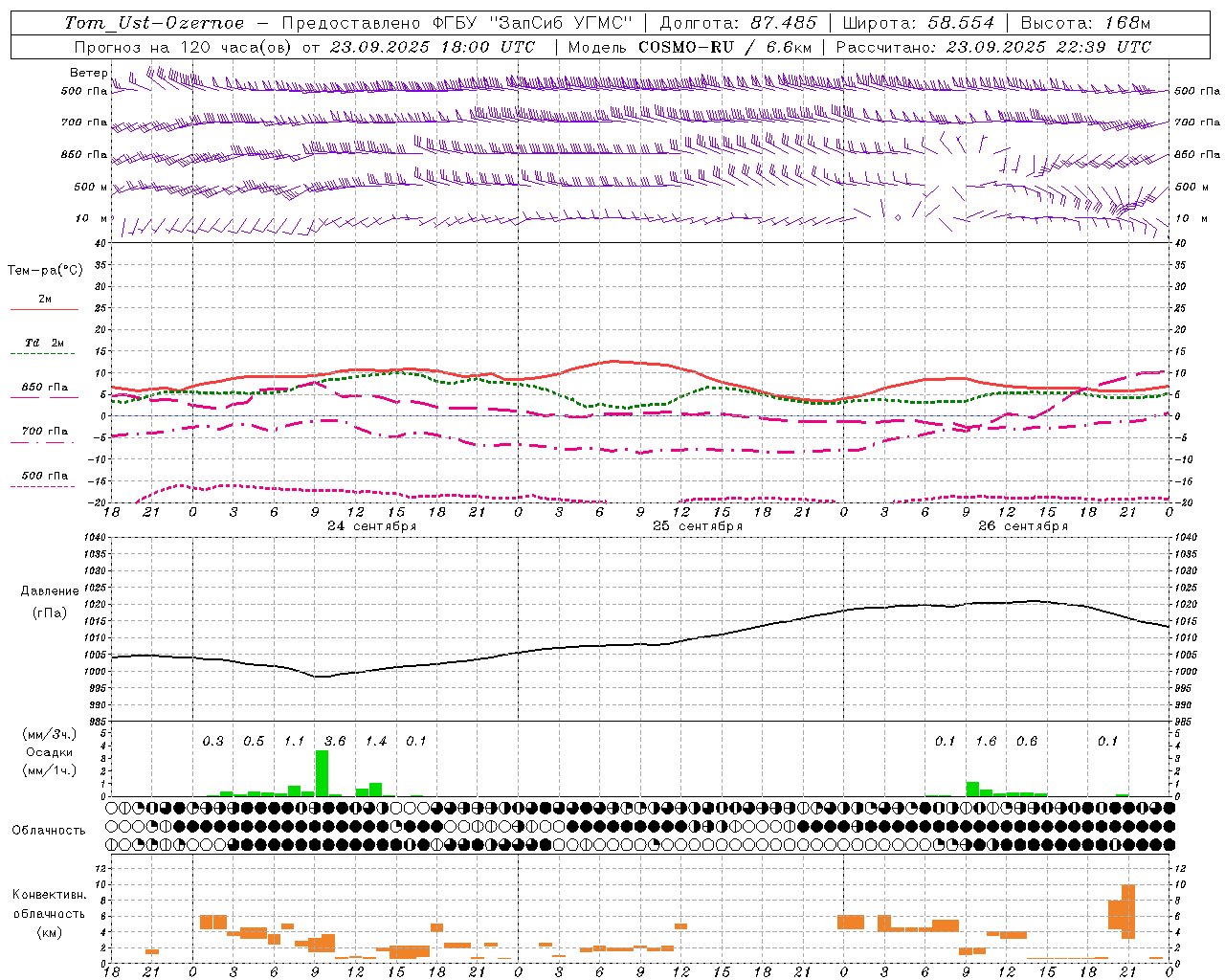Click dashed line sample below 'Td 2м' legend
This screenshot has width=1225, height=980.
[x=44, y=354]
